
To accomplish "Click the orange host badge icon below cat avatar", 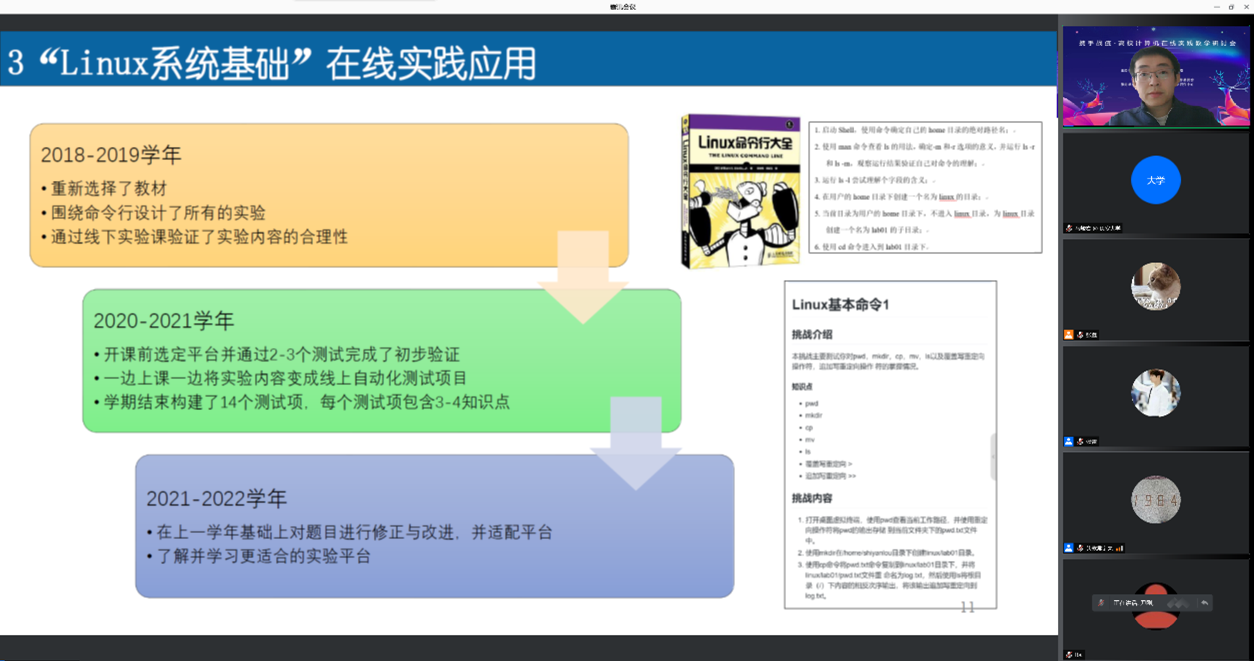I will click(1069, 335).
